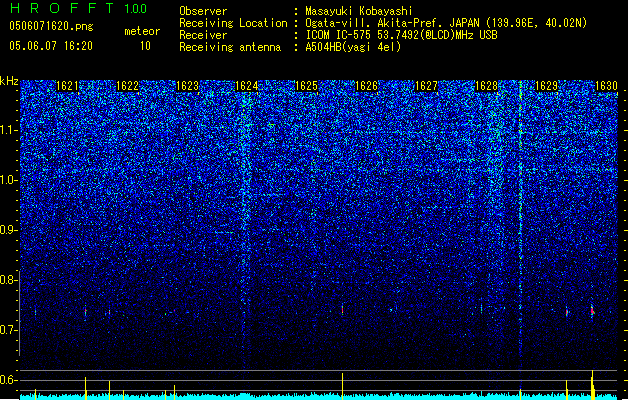Click time marker 1628
629x400 pixels.
pyautogui.click(x=486, y=86)
